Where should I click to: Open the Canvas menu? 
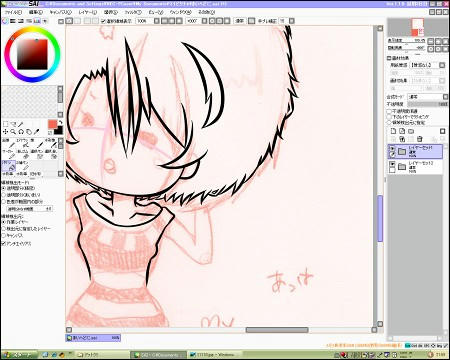pos(61,12)
